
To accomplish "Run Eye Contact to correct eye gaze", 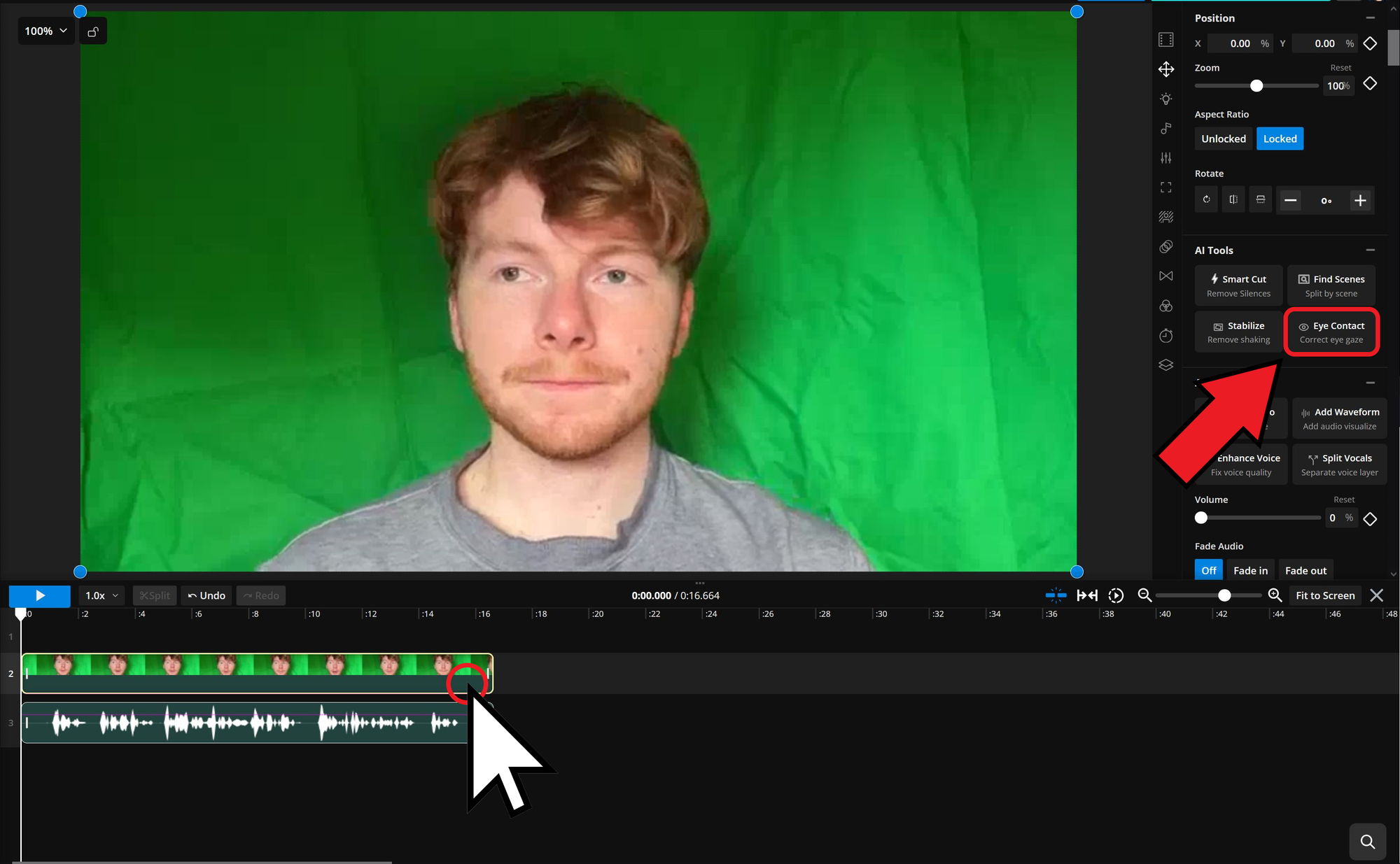I will point(1331,332).
